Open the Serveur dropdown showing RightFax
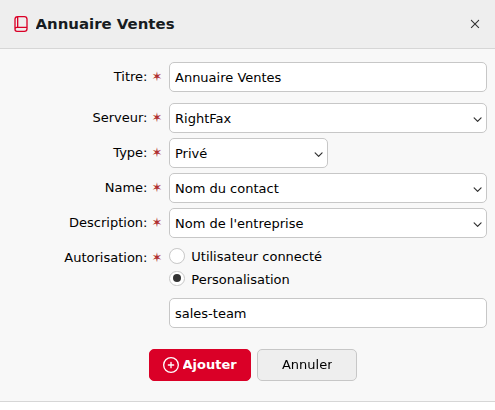This screenshot has height=410, width=495. [x=328, y=118]
